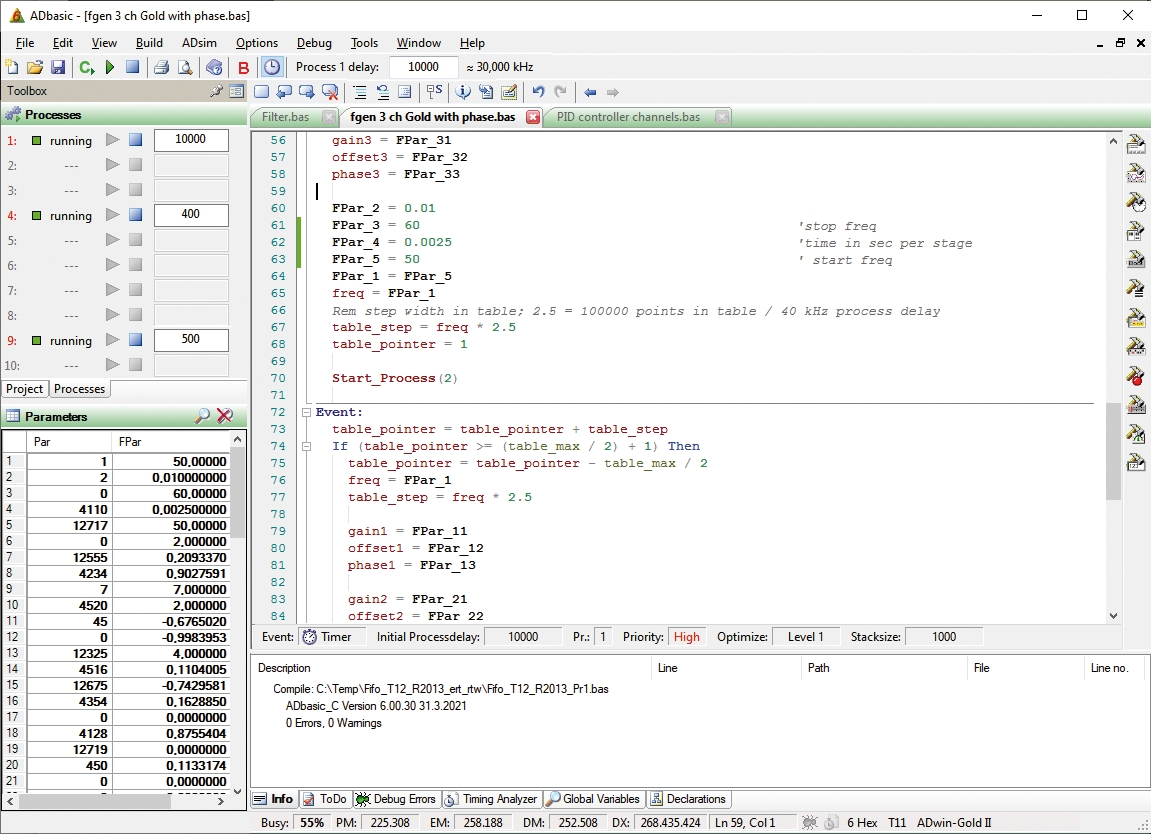
Task: Stop running process 4 with square button
Action: 136,215
